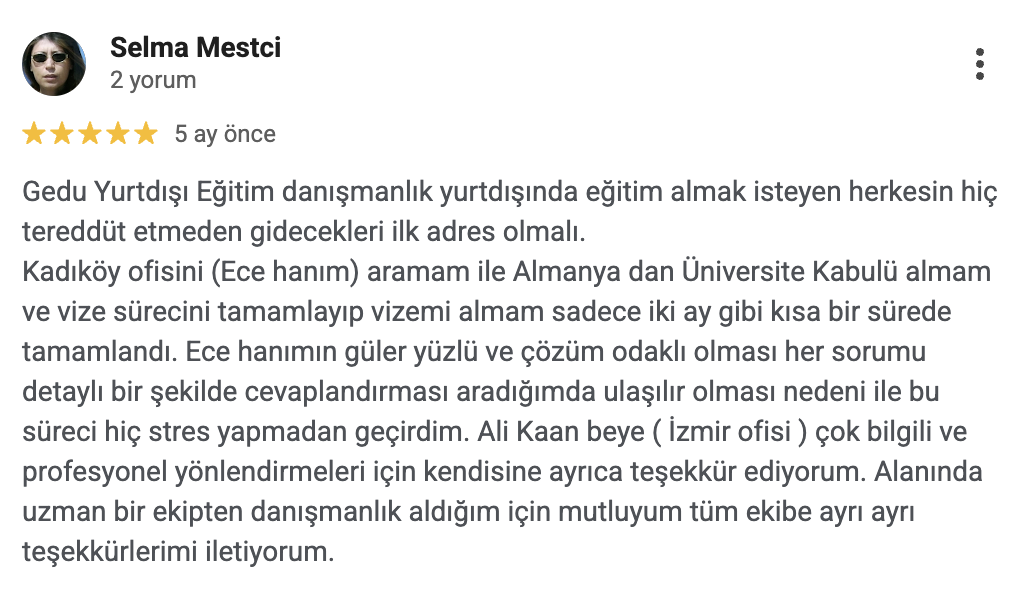Select the fourth rating star
Image resolution: width=1018 pixels, height=592 pixels.
tap(118, 134)
